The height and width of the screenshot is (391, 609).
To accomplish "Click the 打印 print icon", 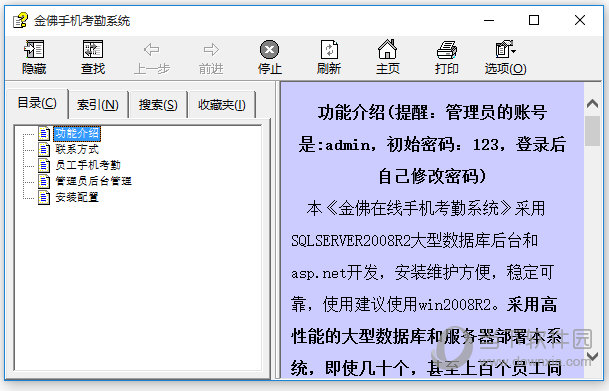I will (x=447, y=50).
